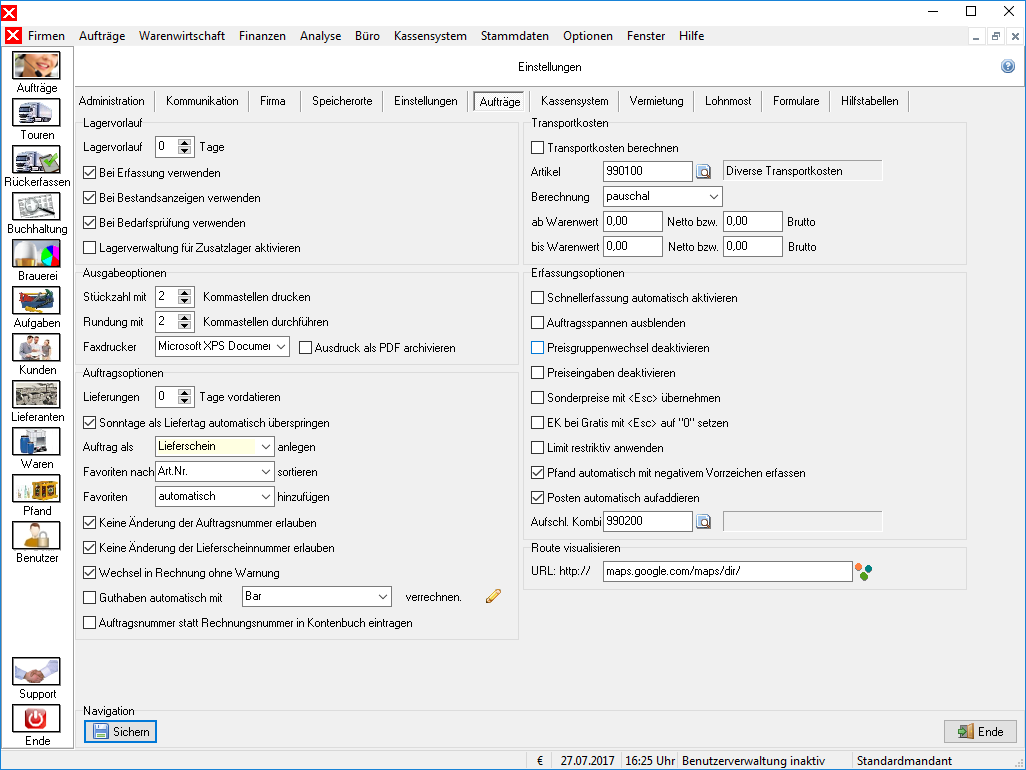
Task: Switch to the Kommunikation tab
Action: [202, 101]
